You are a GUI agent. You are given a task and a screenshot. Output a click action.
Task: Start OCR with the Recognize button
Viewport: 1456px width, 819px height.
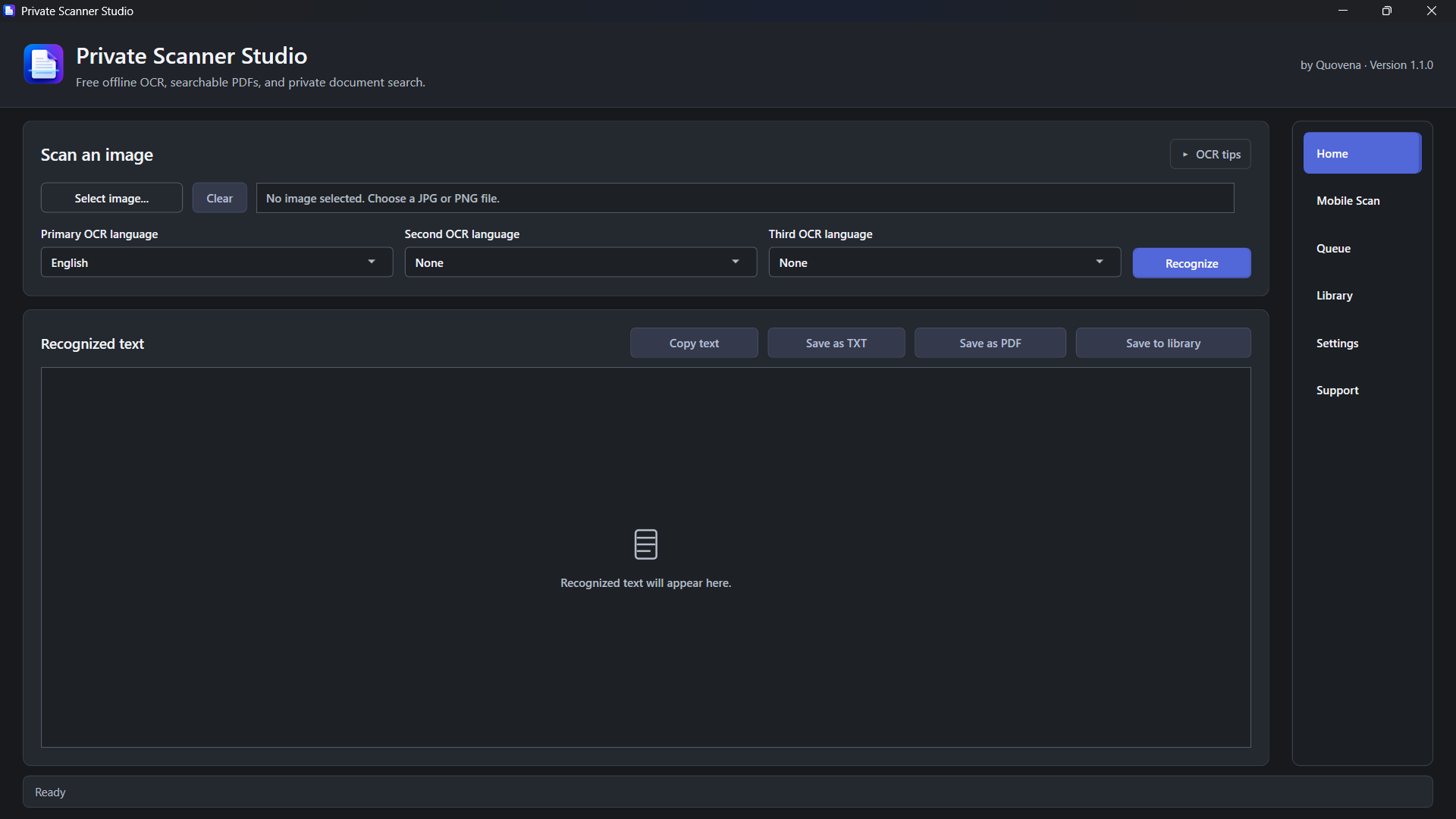click(x=1191, y=263)
